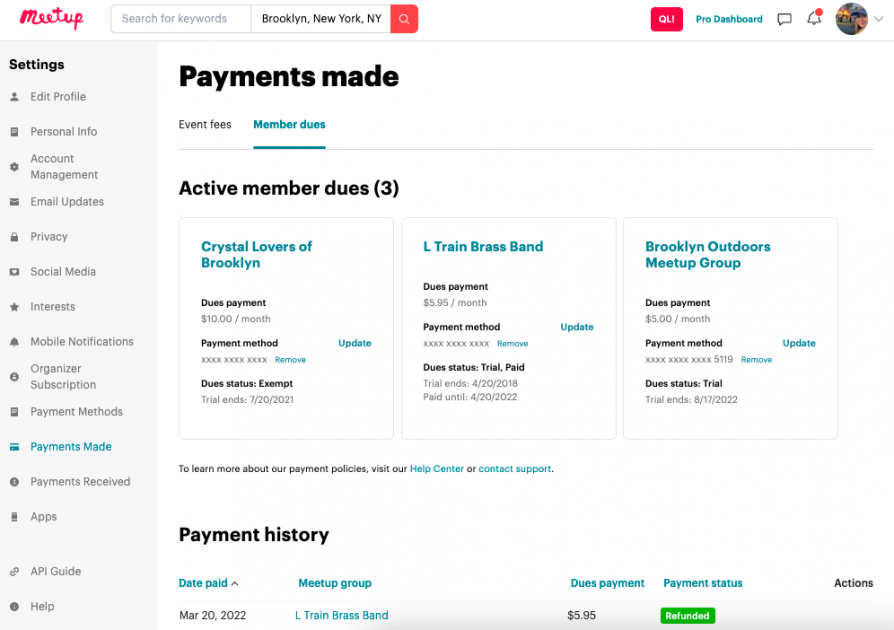Update payment method for Crystal Lovers
The width and height of the screenshot is (894, 630).
355,343
